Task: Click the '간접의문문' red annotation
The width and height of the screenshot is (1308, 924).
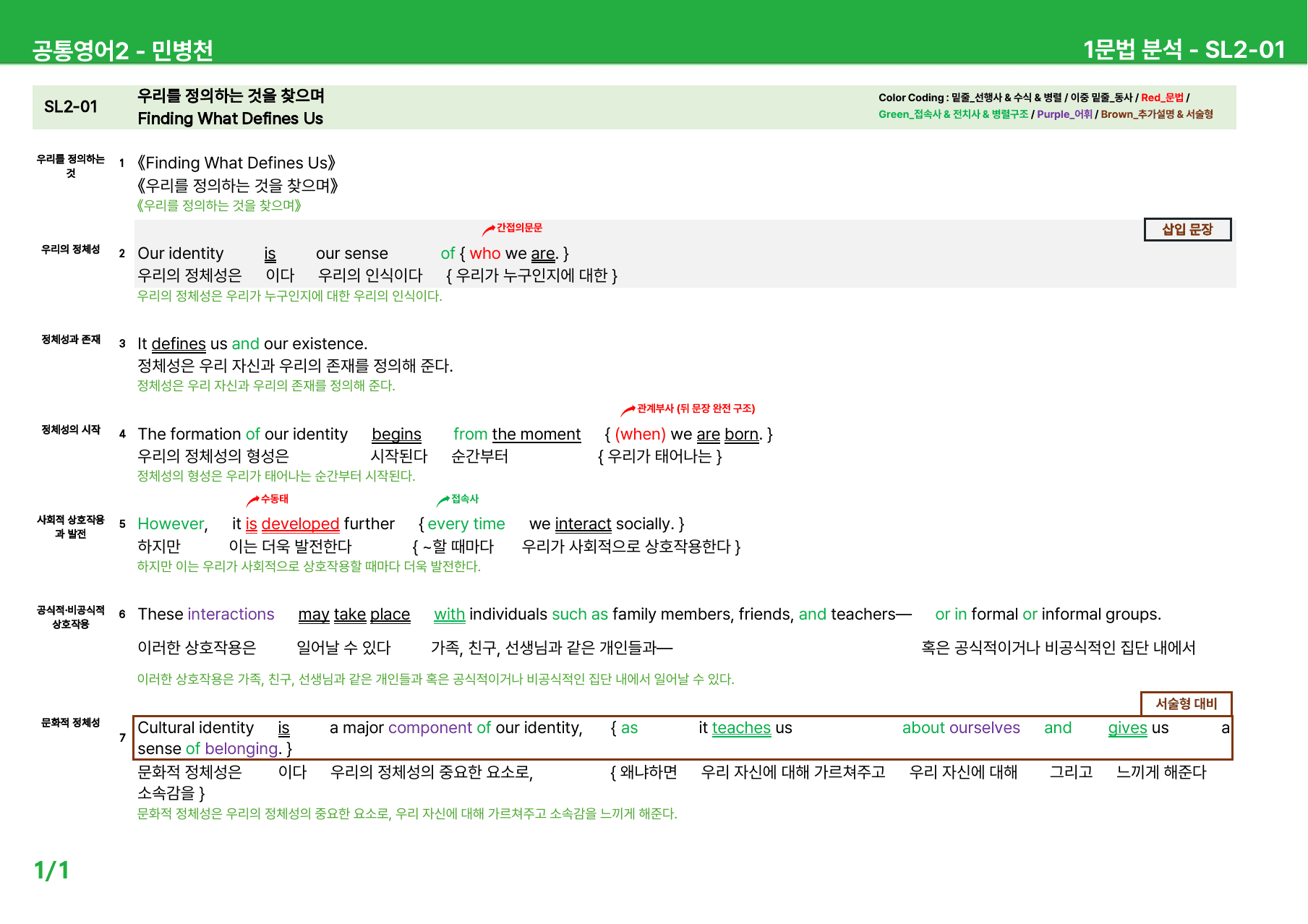Action: [519, 228]
